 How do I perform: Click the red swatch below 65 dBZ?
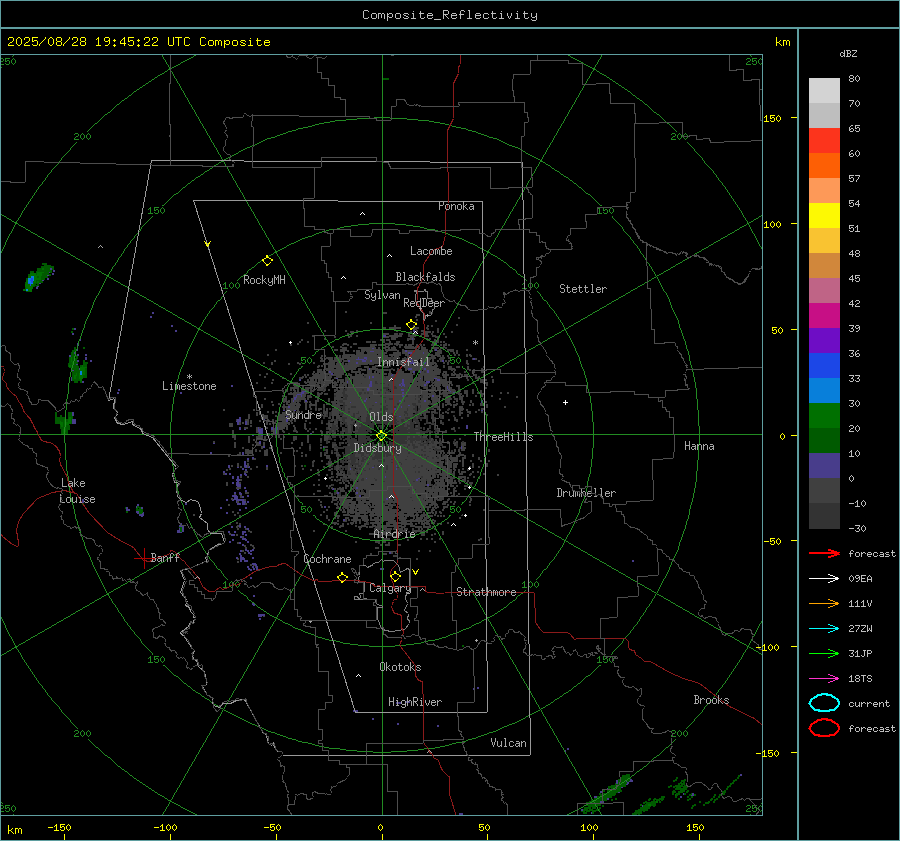click(x=824, y=141)
